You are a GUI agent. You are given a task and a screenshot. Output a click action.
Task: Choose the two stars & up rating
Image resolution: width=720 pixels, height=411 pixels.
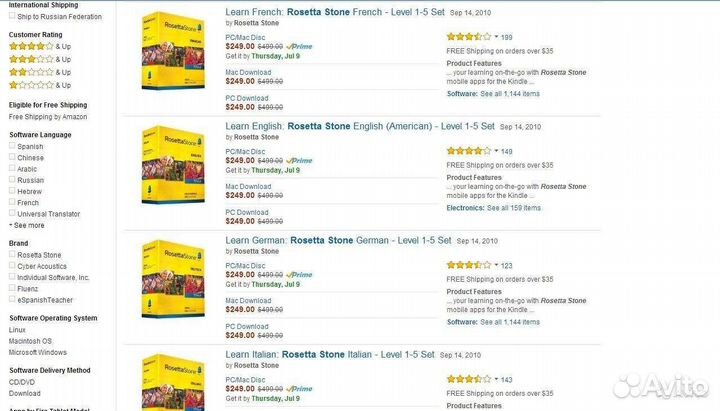[x=31, y=72]
